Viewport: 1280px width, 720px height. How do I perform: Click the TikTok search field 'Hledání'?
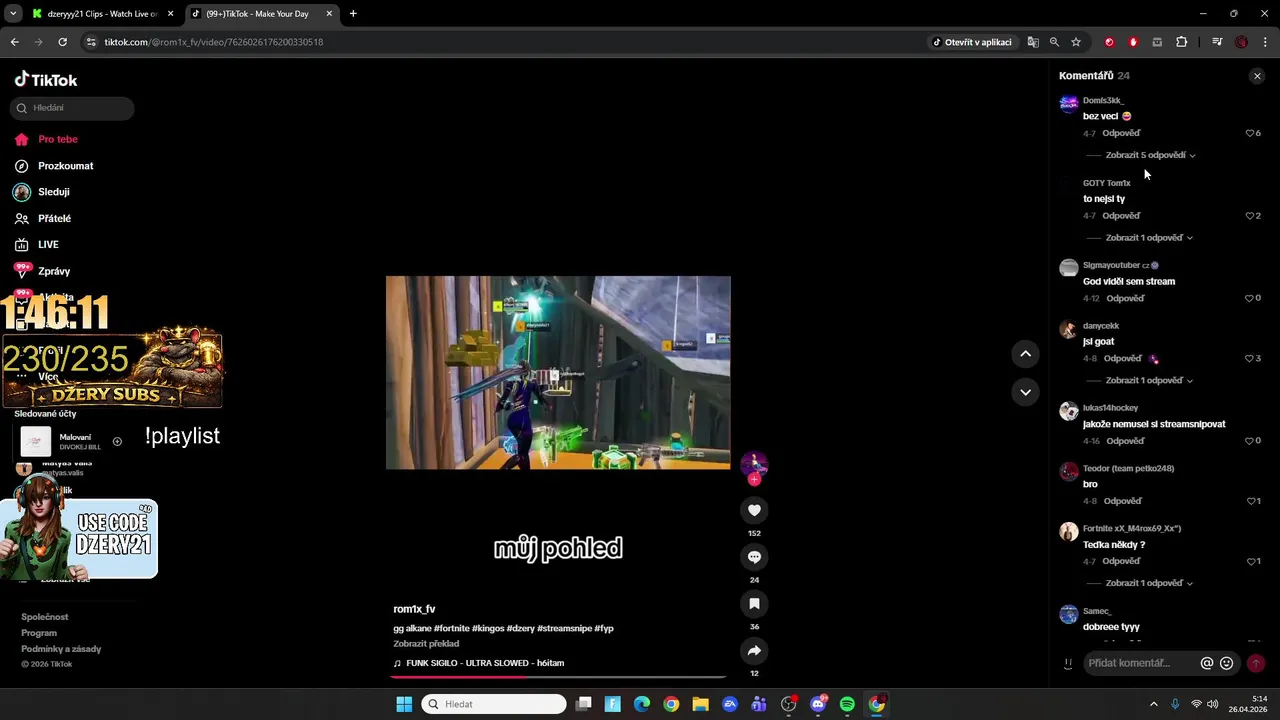click(x=73, y=108)
